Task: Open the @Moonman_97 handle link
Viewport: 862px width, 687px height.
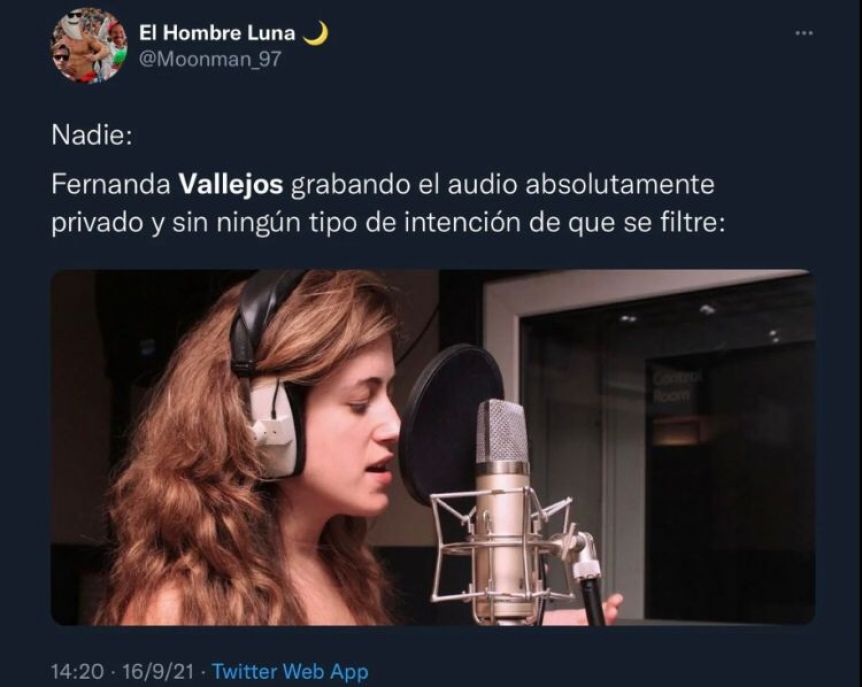Action: coord(210,59)
